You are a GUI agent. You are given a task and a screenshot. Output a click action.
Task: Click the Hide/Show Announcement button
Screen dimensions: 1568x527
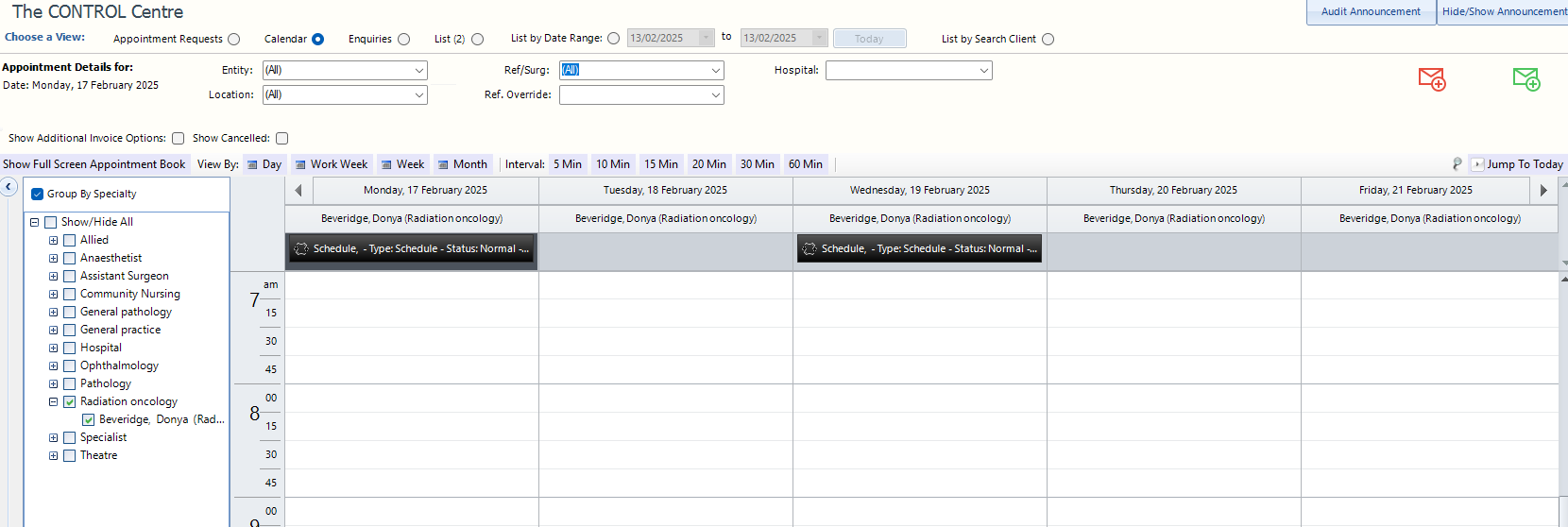1503,12
